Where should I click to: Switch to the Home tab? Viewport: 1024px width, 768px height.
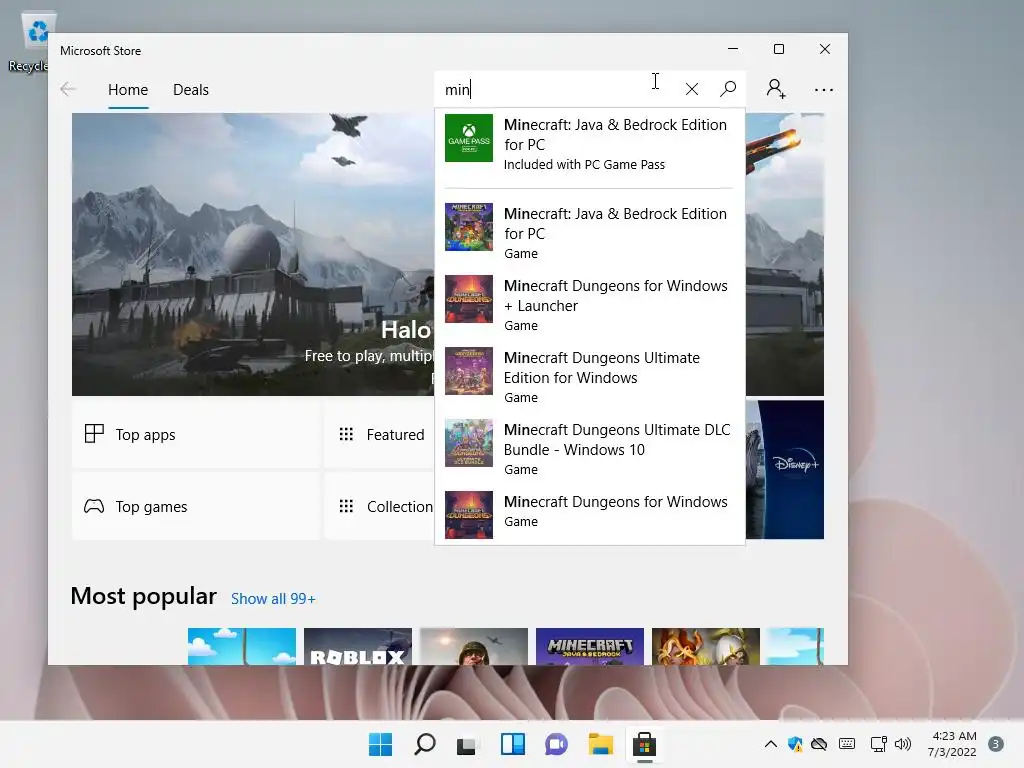pyautogui.click(x=128, y=89)
